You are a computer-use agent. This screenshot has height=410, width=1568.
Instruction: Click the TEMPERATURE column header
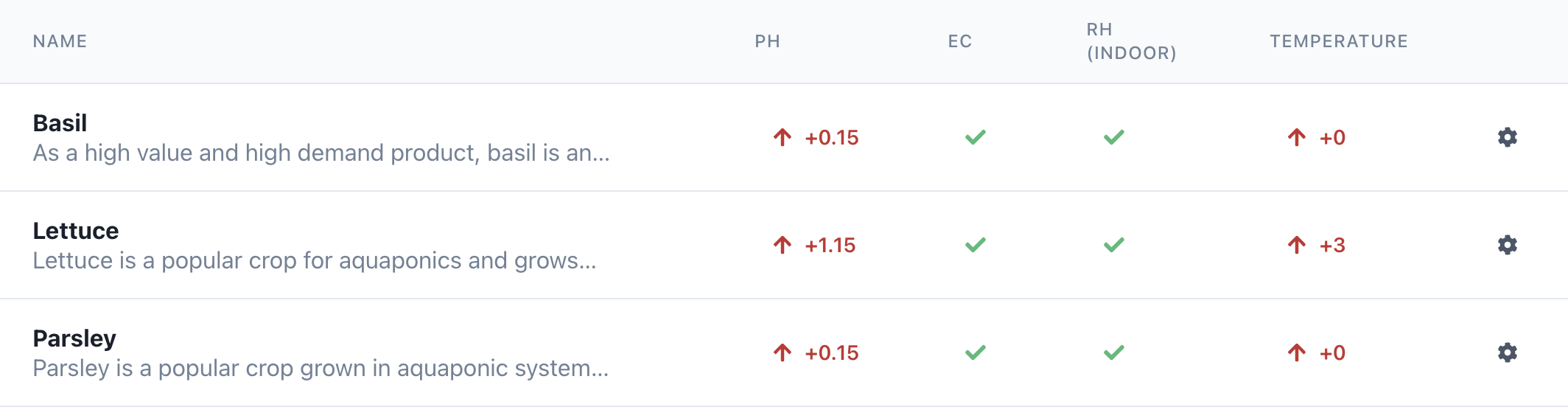(1338, 41)
